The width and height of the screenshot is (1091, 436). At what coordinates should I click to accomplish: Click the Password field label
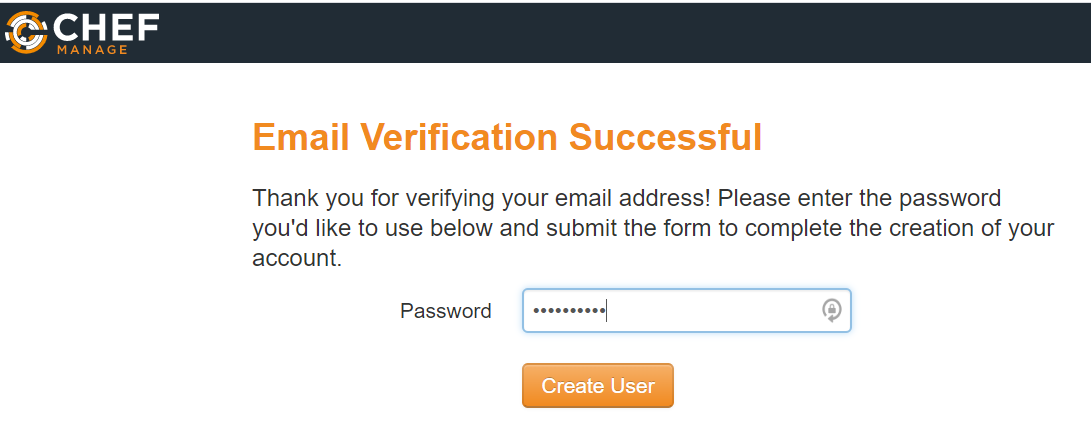click(x=445, y=311)
